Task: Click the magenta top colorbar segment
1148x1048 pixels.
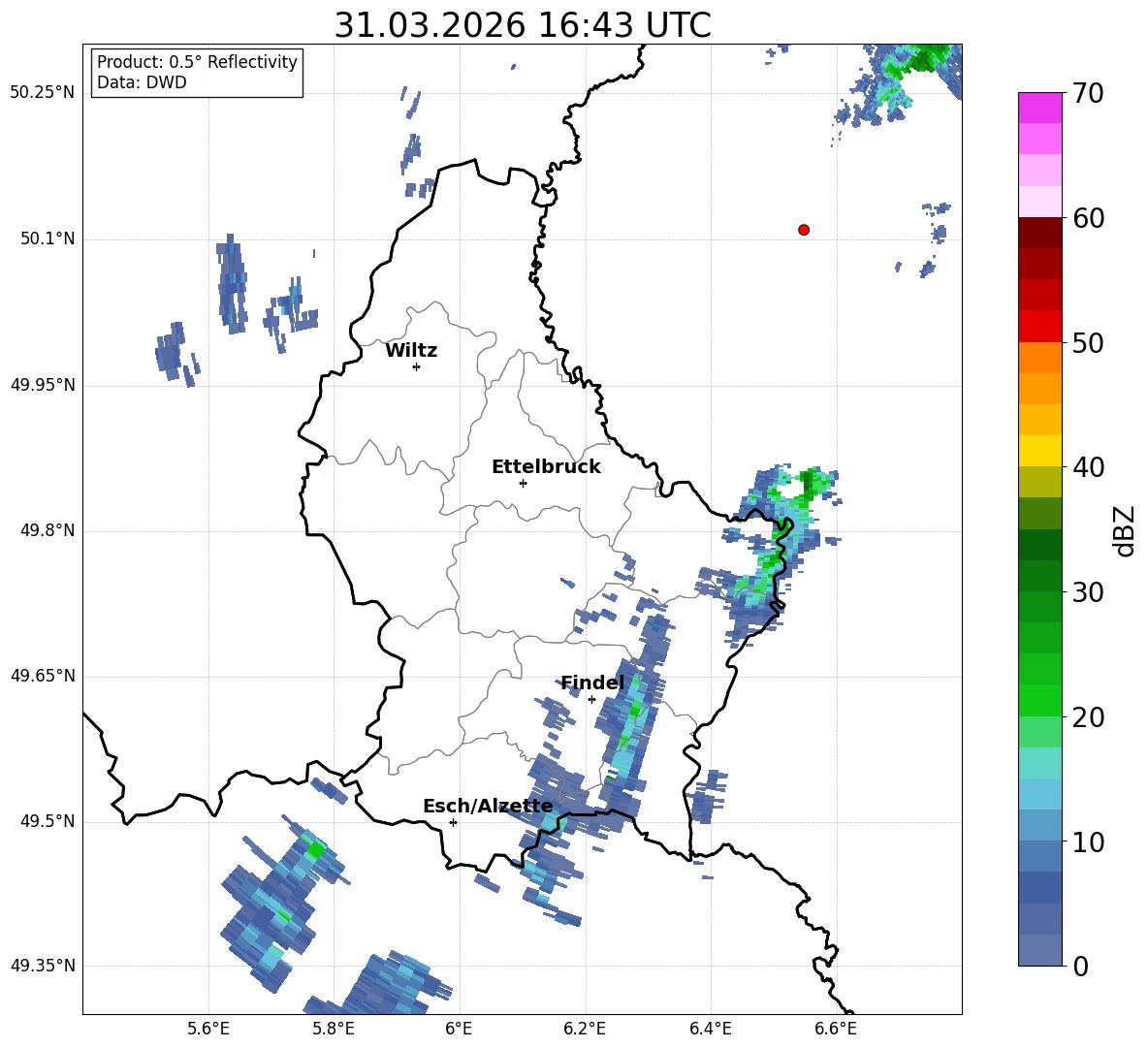Action: click(x=1039, y=108)
